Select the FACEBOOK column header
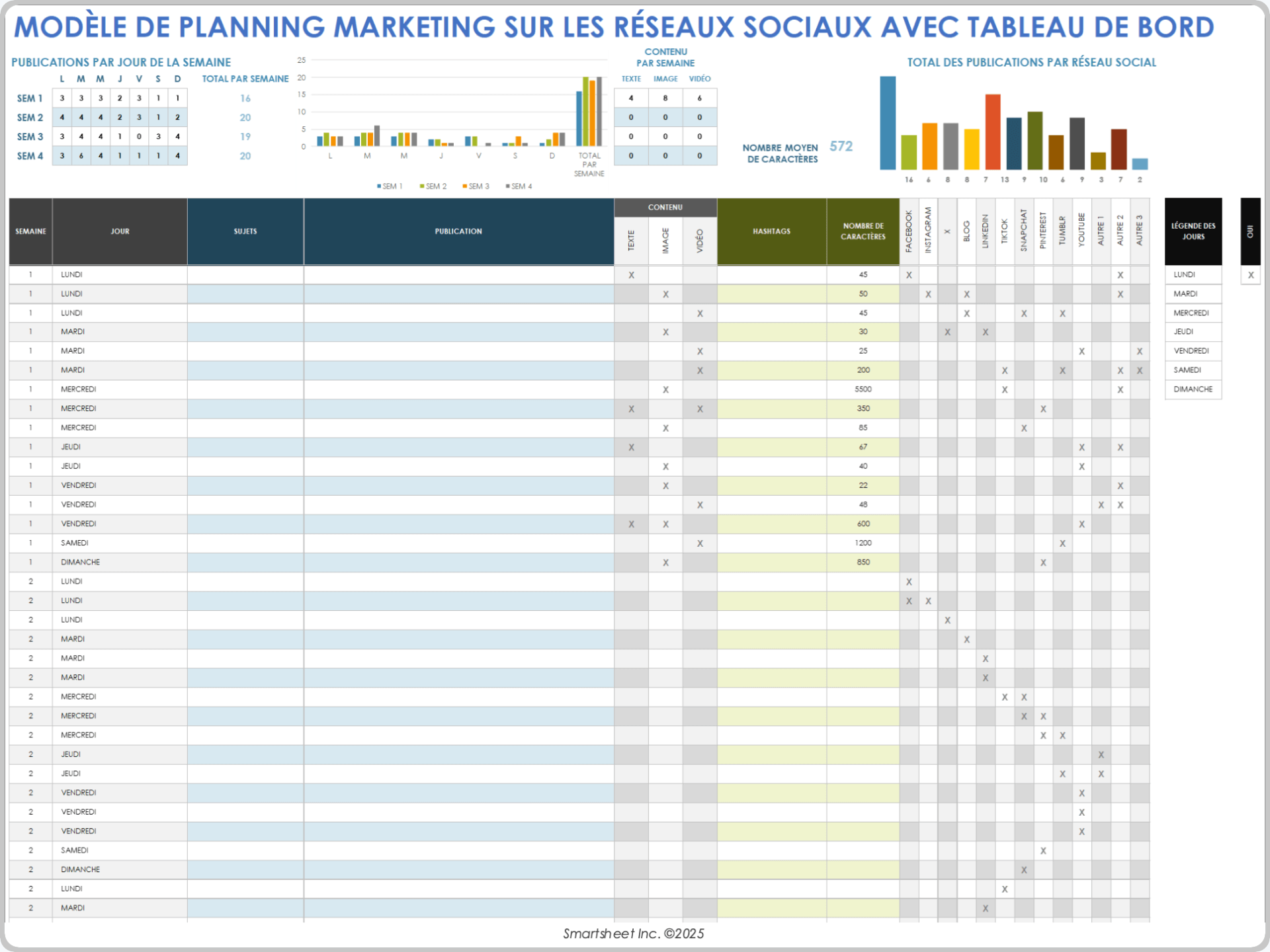Viewport: 1270px width, 952px height. [x=909, y=231]
